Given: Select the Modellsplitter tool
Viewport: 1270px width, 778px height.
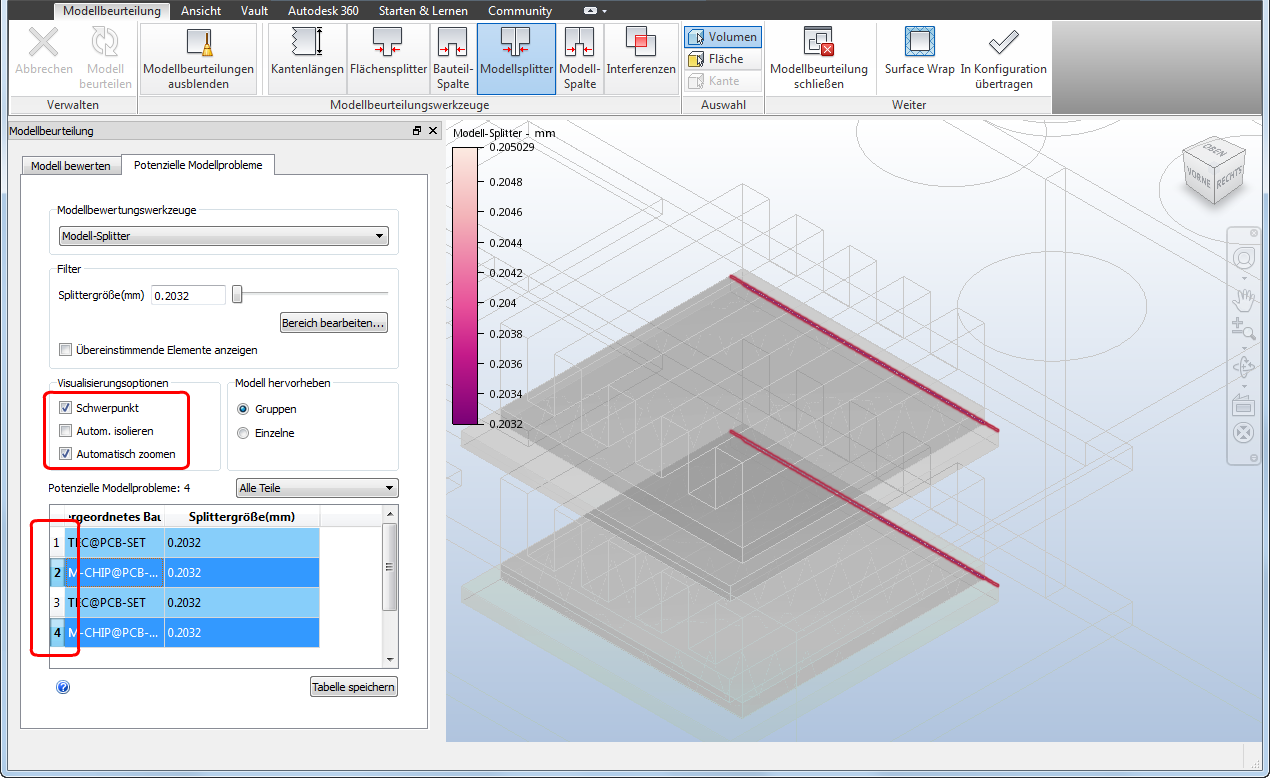Looking at the screenshot, I should point(516,58).
